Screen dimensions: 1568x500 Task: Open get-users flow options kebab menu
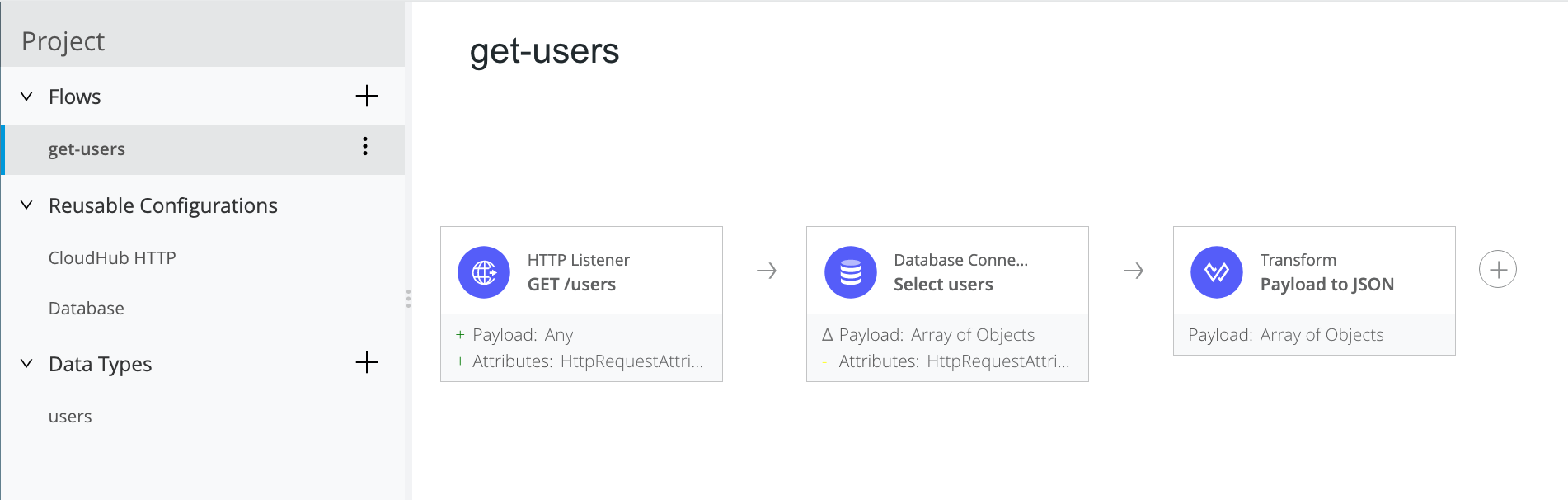click(x=365, y=147)
